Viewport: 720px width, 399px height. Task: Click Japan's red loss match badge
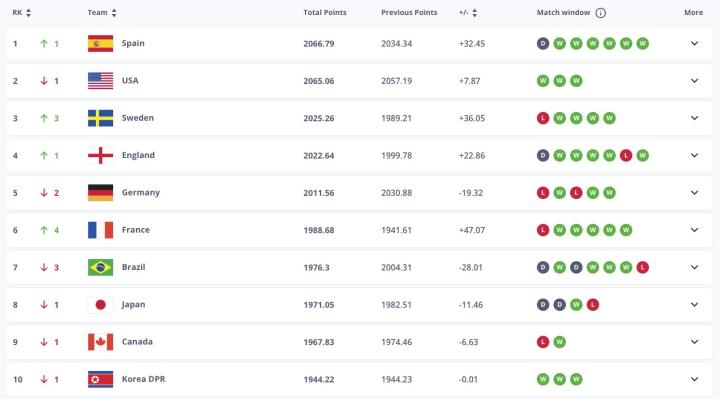(593, 304)
